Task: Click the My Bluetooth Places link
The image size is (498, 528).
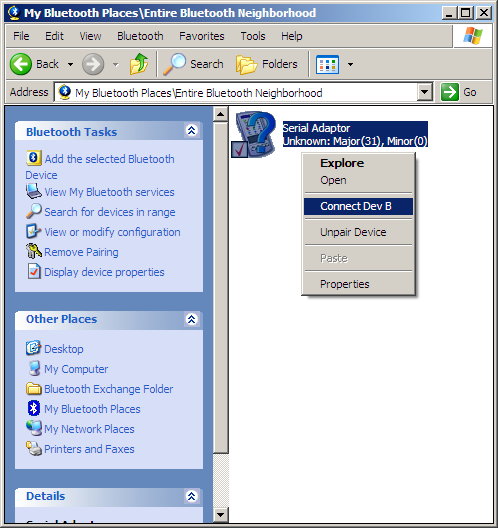Action: click(92, 409)
